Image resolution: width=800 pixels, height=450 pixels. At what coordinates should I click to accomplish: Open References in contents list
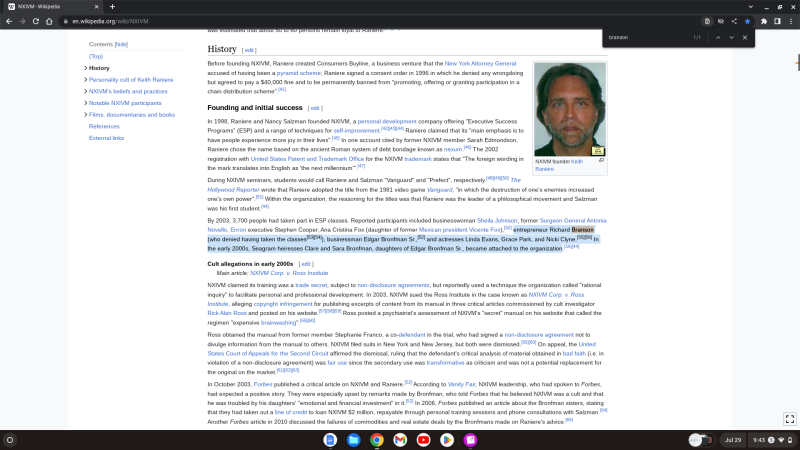pos(104,127)
